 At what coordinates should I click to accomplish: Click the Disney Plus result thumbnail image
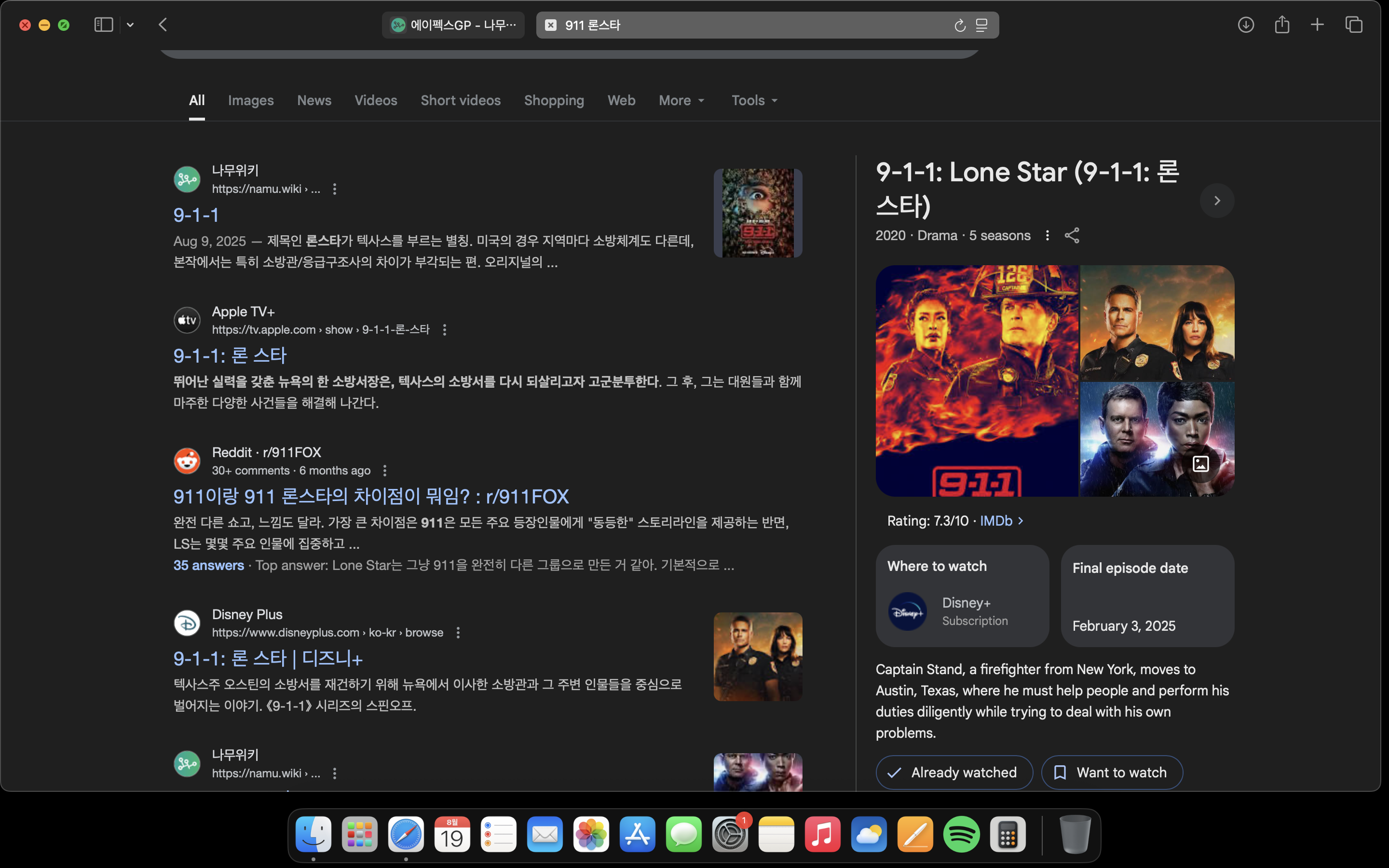pyautogui.click(x=758, y=656)
